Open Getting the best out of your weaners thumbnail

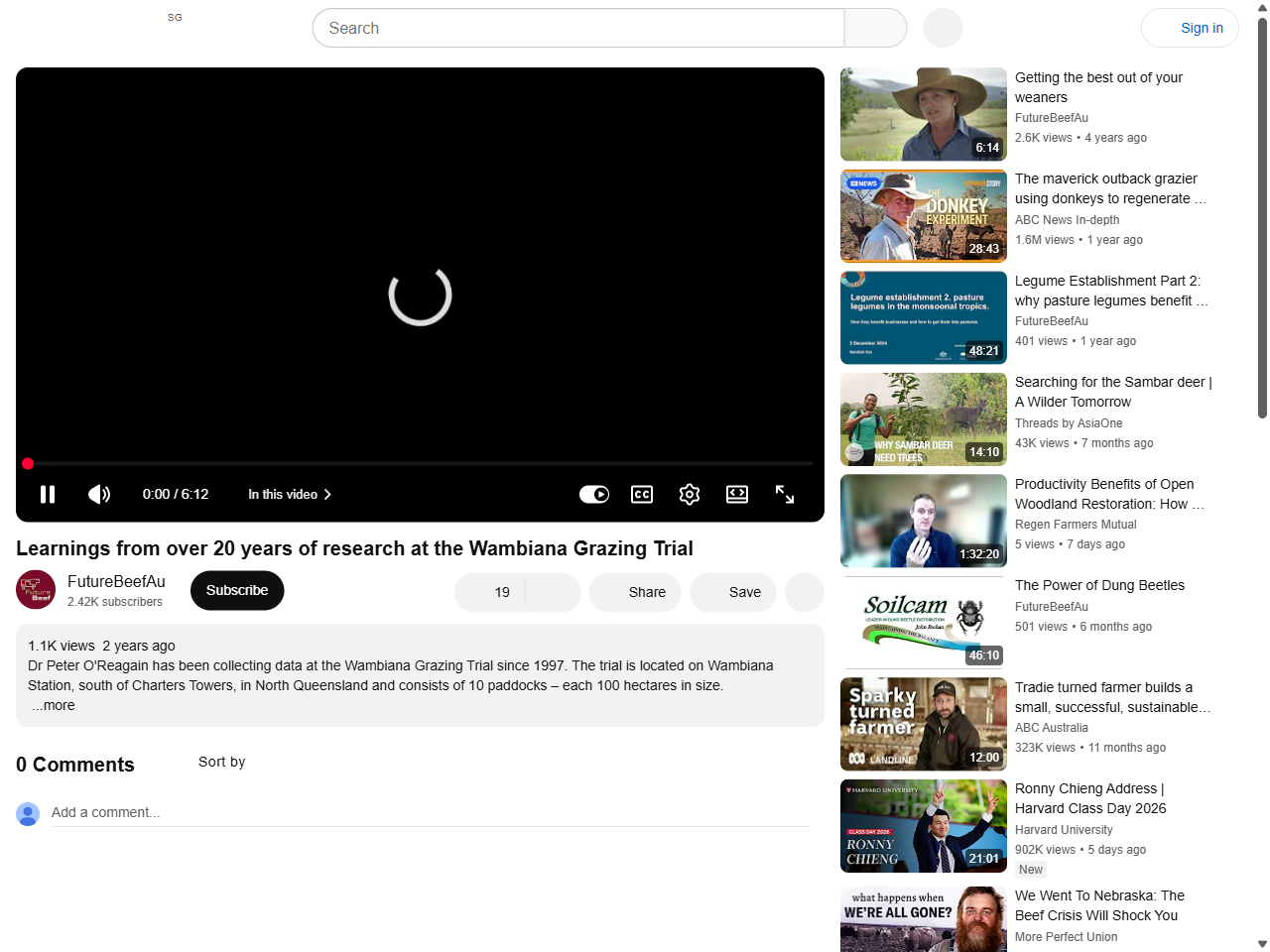[924, 114]
